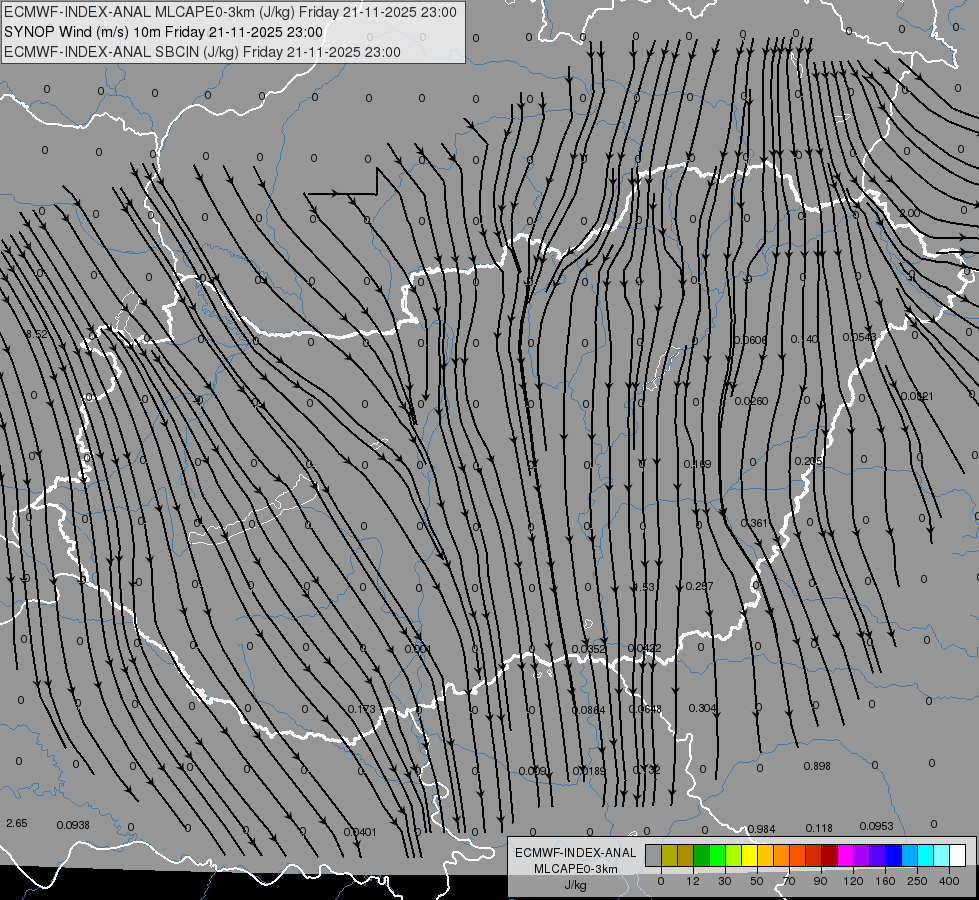This screenshot has width=979, height=900.
Task: Click legend tick label 400
Action: pyautogui.click(x=949, y=881)
